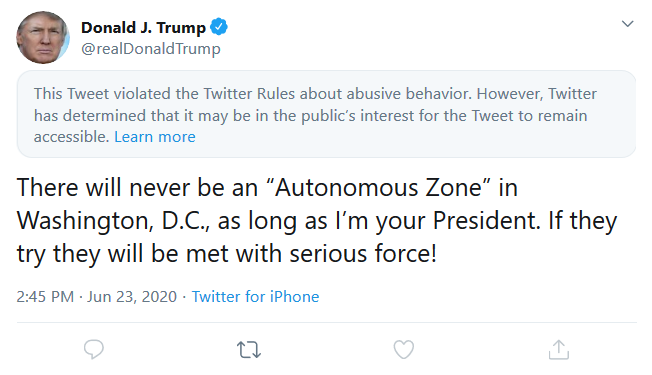
Task: Expand the tweet options chevron menu
Action: pos(627,24)
